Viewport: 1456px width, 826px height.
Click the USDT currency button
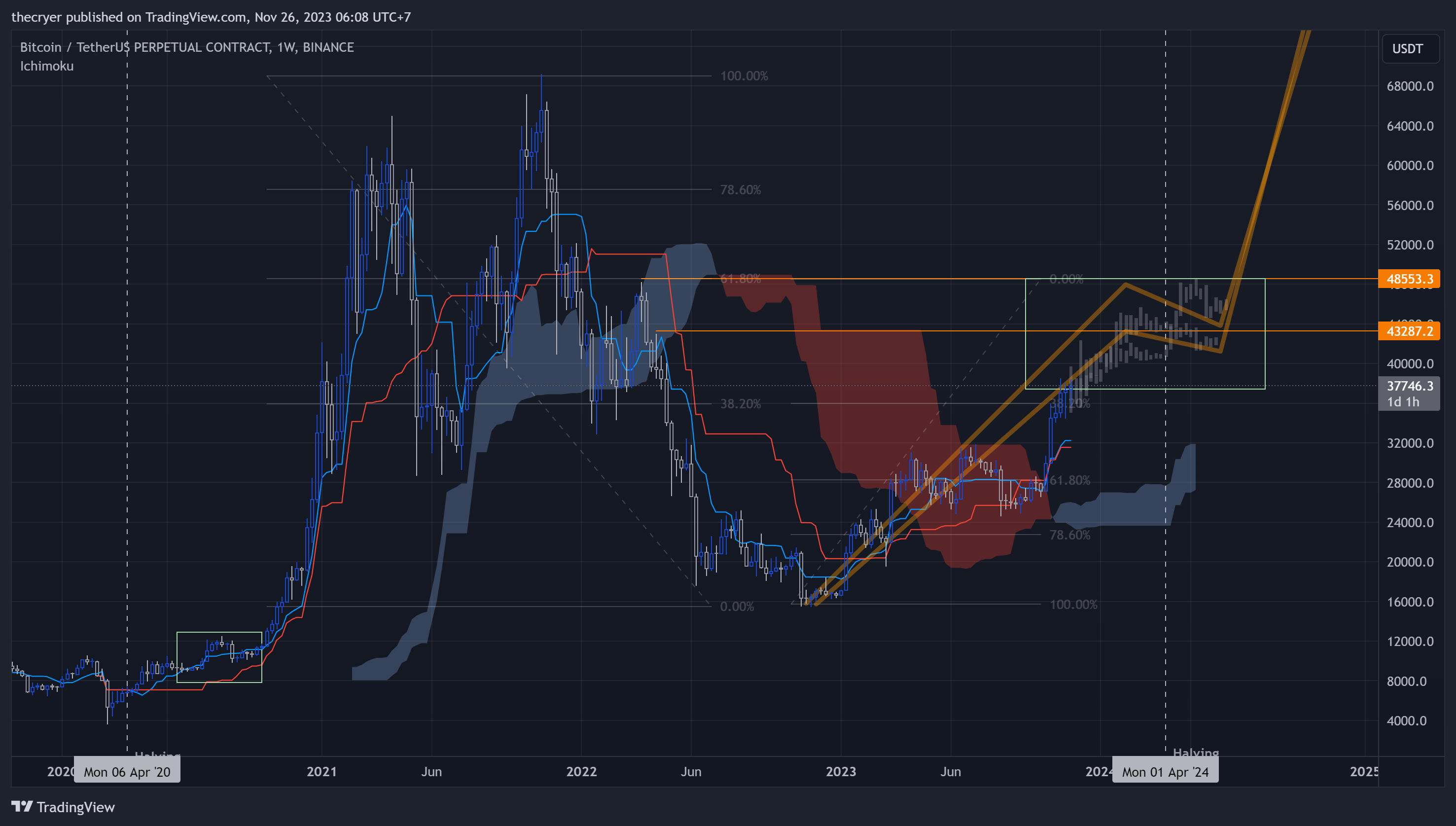(x=1410, y=49)
